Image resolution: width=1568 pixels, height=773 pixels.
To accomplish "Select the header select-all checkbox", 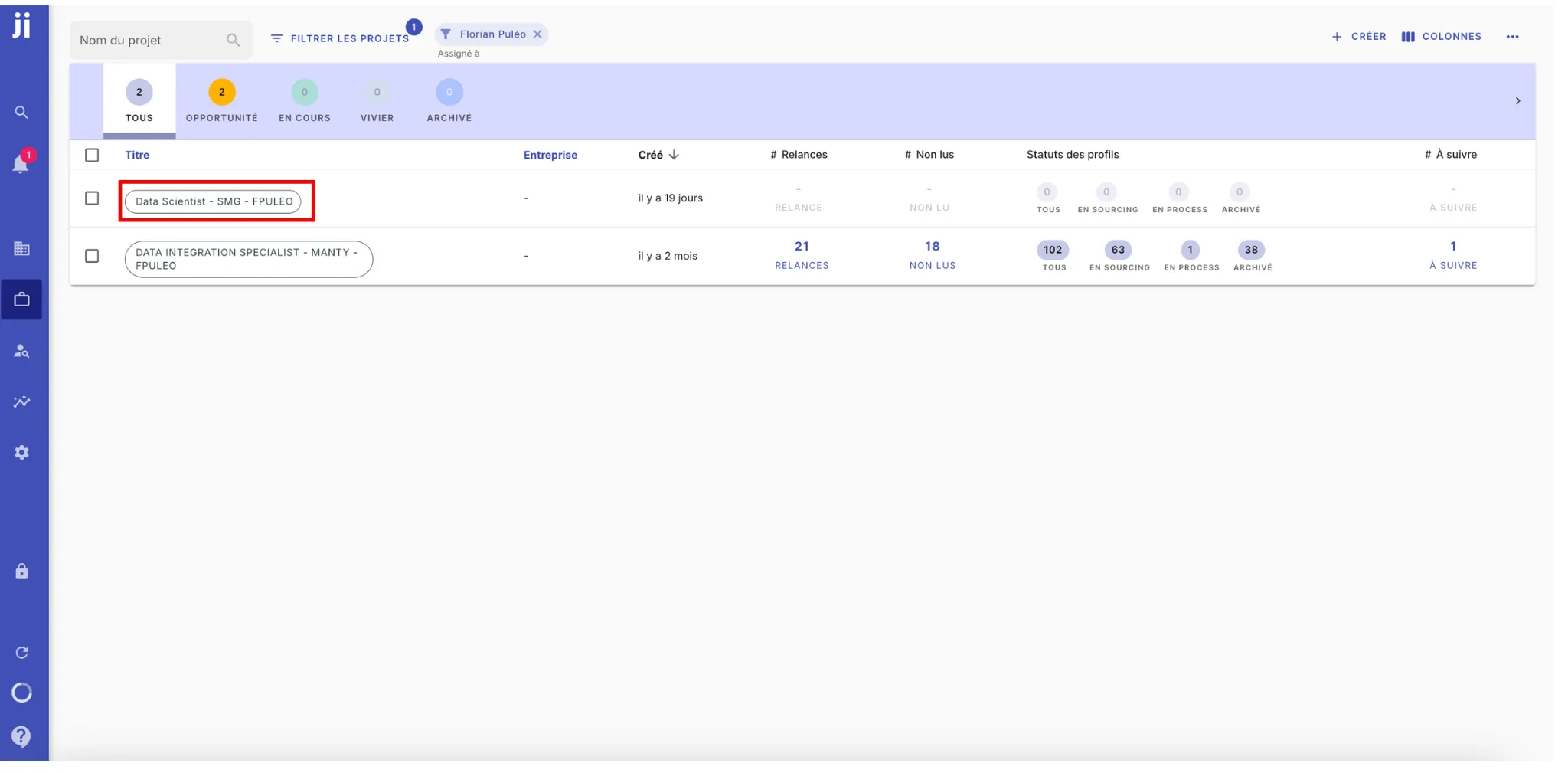I will (92, 154).
